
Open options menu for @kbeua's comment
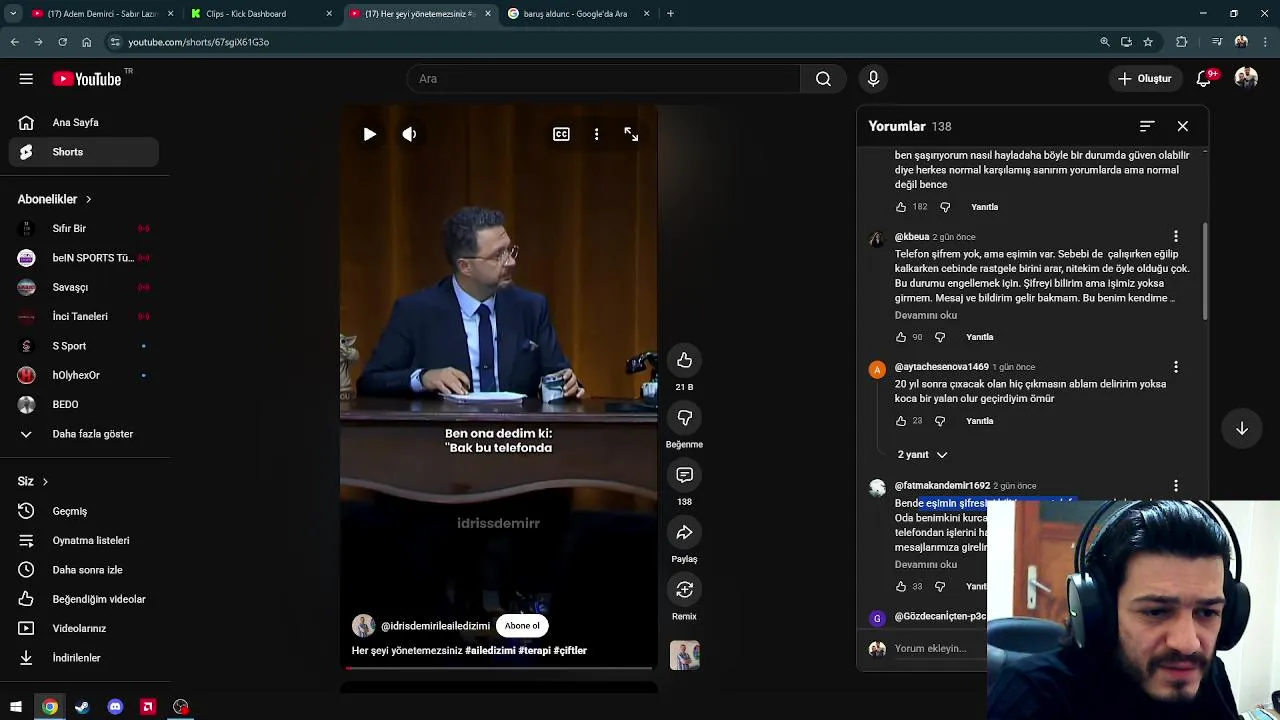(1176, 237)
